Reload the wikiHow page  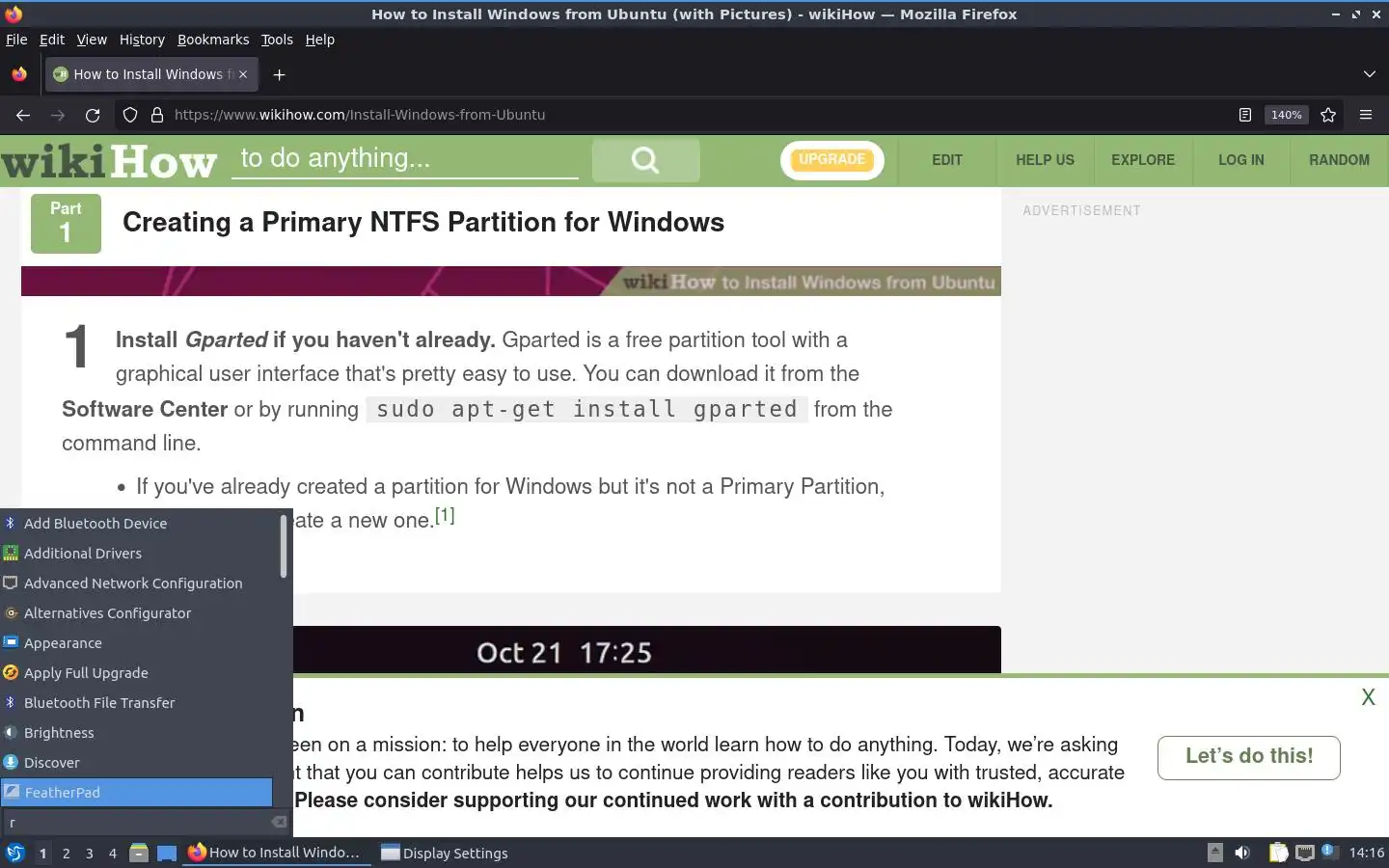93,115
